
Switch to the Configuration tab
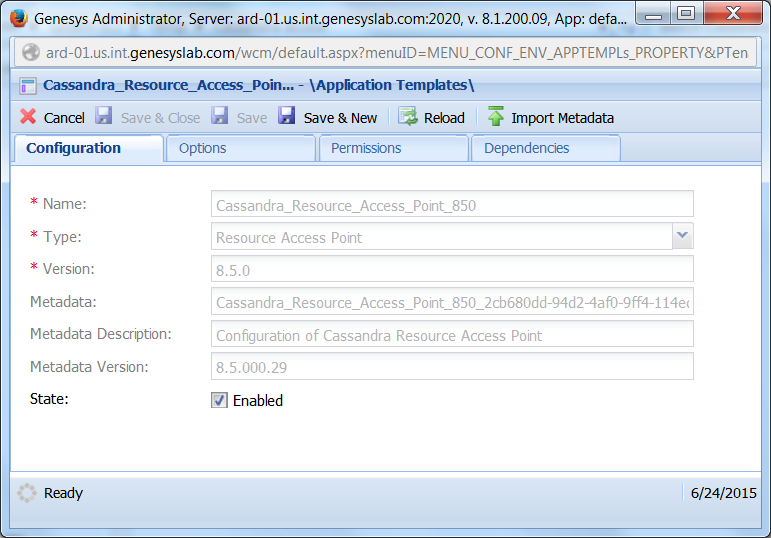tap(89, 148)
